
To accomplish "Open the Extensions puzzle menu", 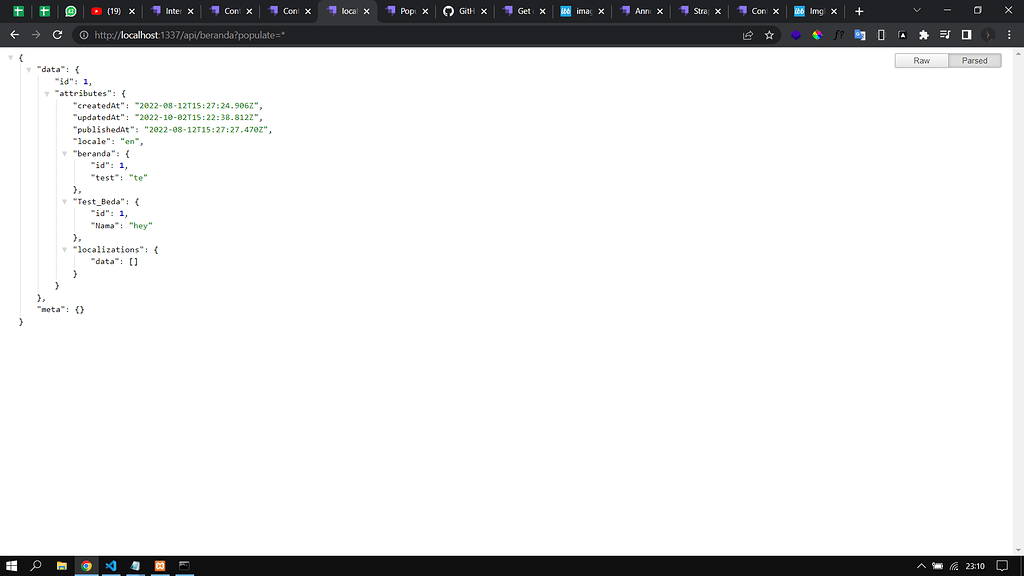I will 923,35.
